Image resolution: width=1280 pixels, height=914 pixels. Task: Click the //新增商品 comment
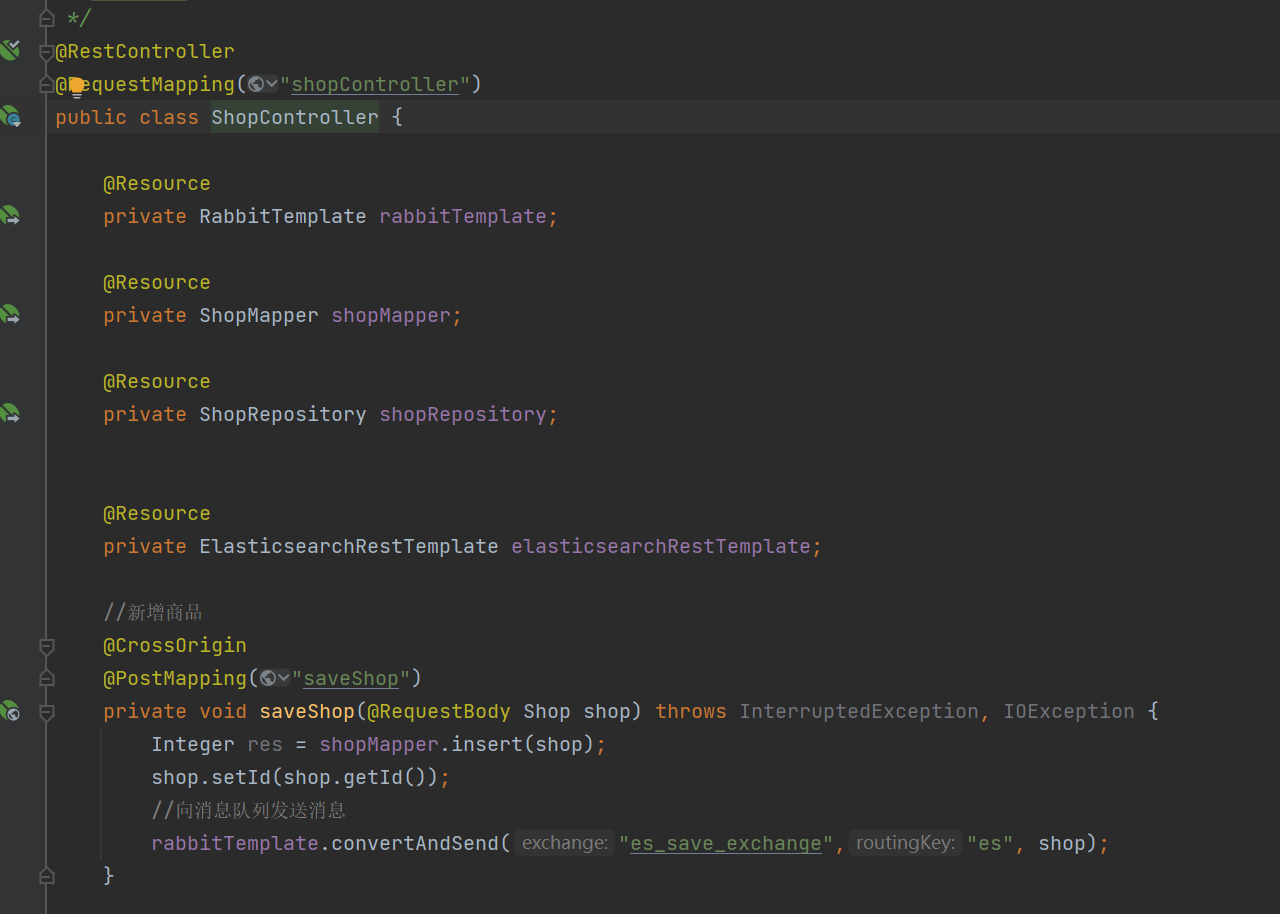tap(153, 612)
